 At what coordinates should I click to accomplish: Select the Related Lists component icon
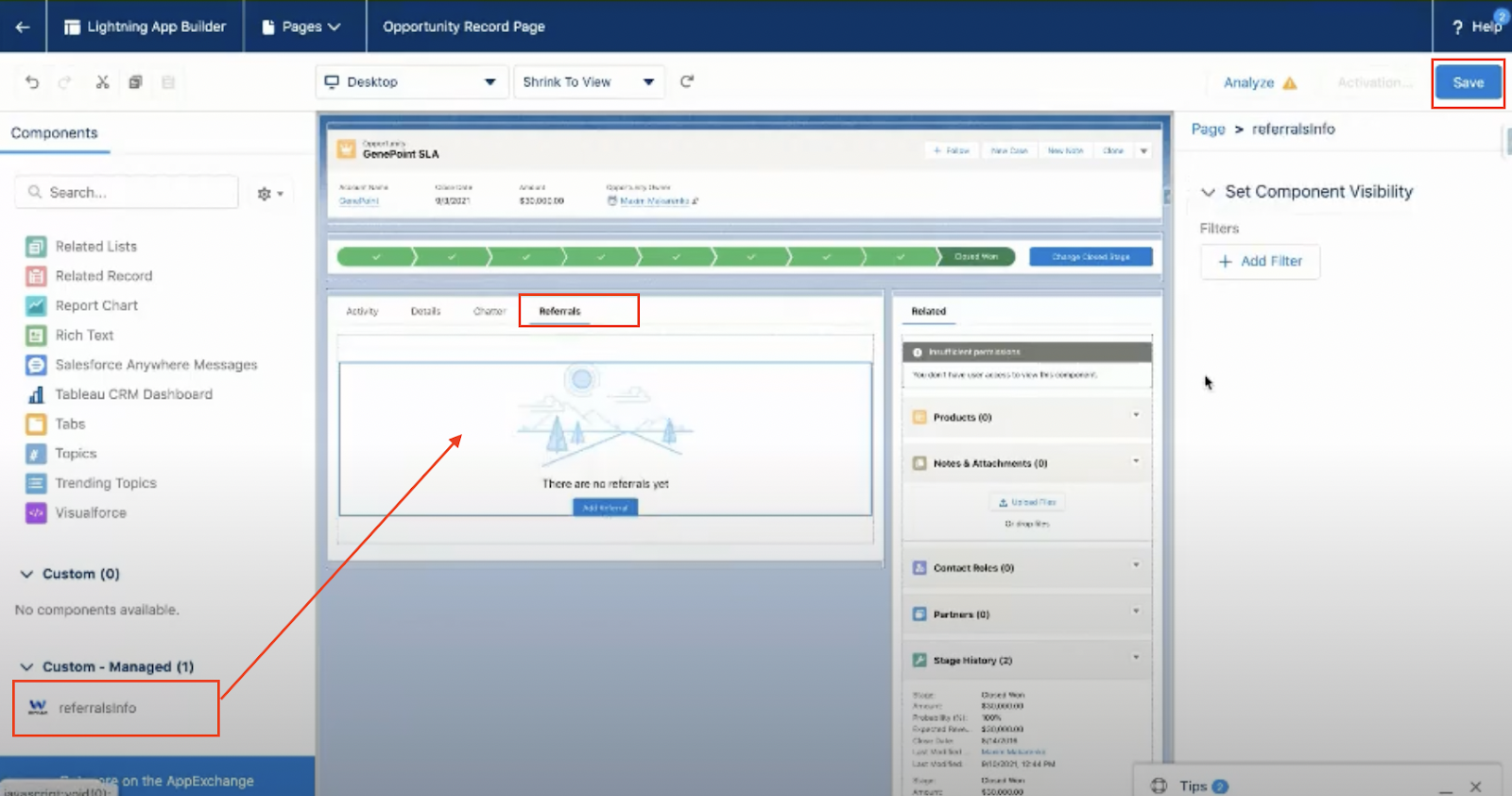point(36,247)
